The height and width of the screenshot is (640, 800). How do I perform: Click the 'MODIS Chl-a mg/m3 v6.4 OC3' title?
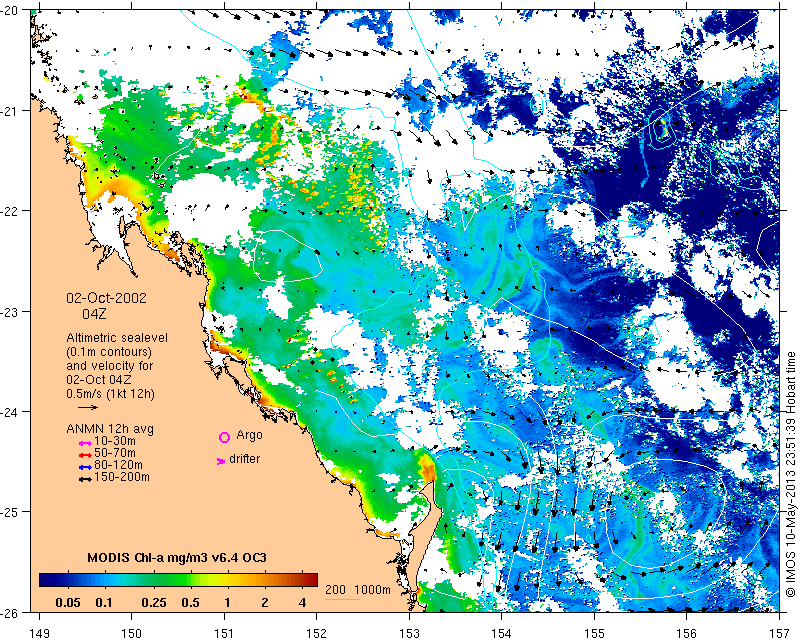177,557
